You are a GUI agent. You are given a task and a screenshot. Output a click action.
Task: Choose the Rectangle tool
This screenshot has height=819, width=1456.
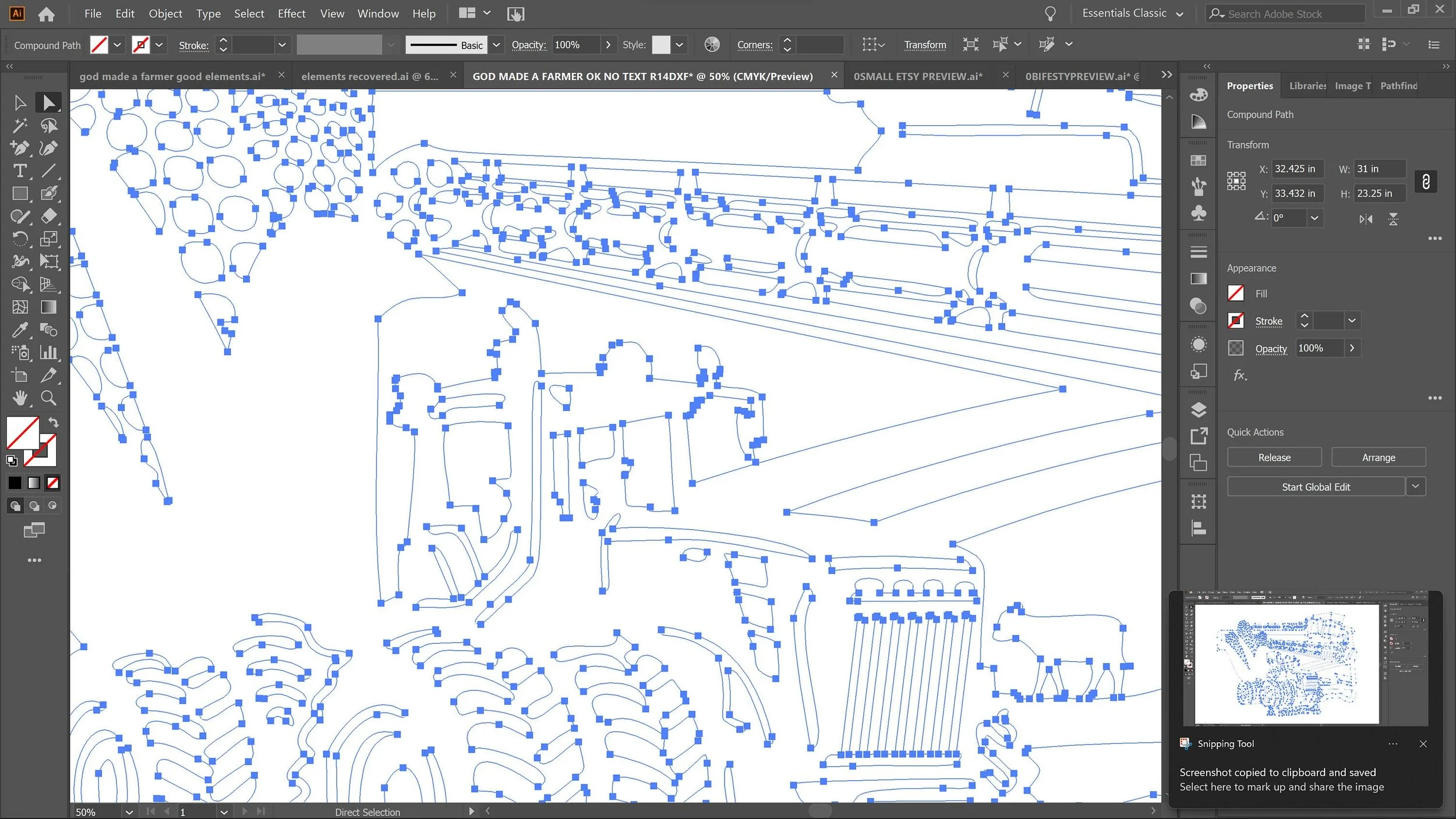coord(20,194)
